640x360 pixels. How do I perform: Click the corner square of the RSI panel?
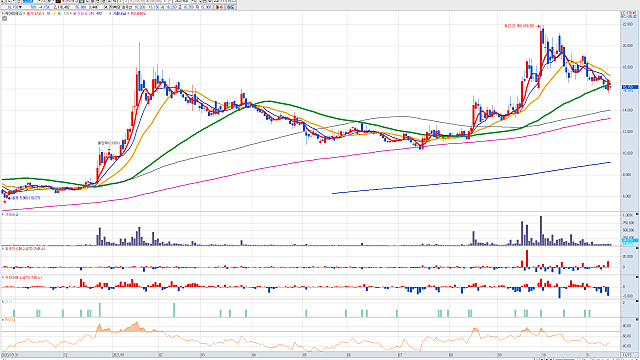(637, 320)
